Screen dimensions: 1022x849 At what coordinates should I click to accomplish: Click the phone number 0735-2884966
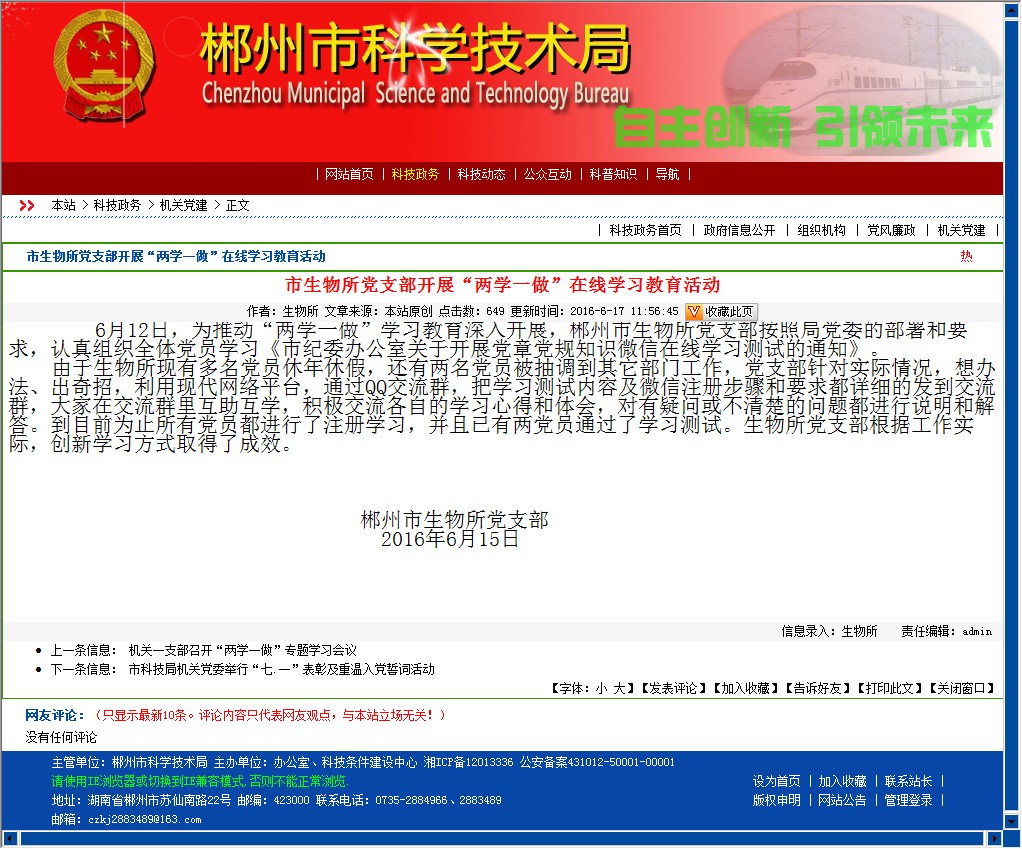click(411, 801)
